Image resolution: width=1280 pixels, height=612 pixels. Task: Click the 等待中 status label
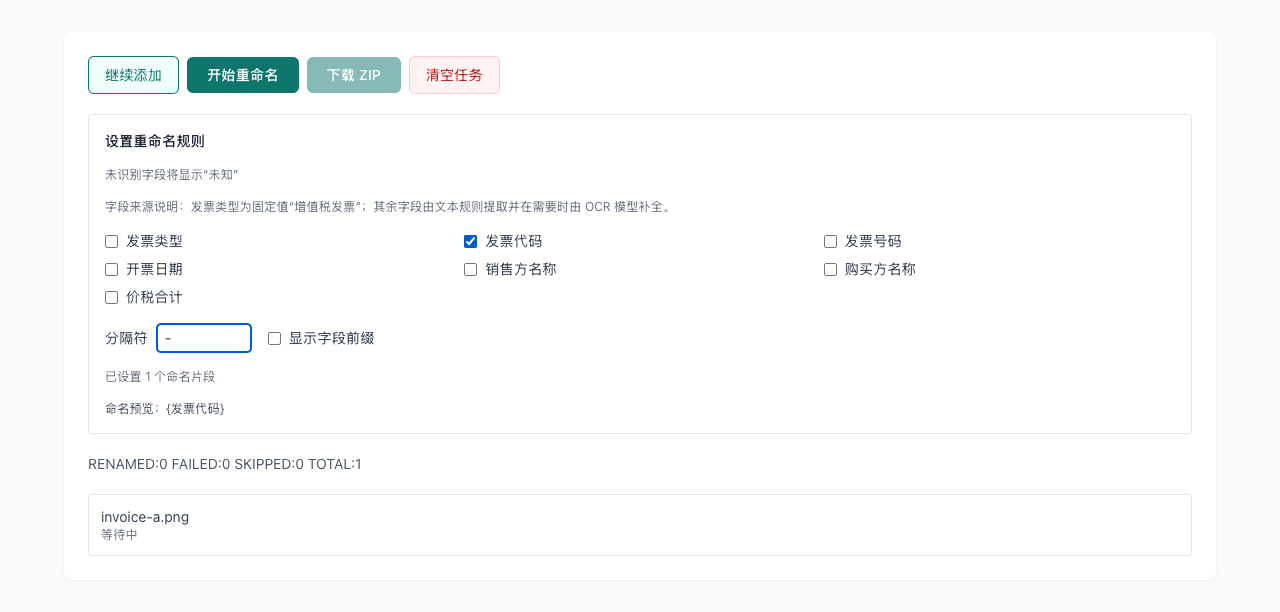click(118, 534)
